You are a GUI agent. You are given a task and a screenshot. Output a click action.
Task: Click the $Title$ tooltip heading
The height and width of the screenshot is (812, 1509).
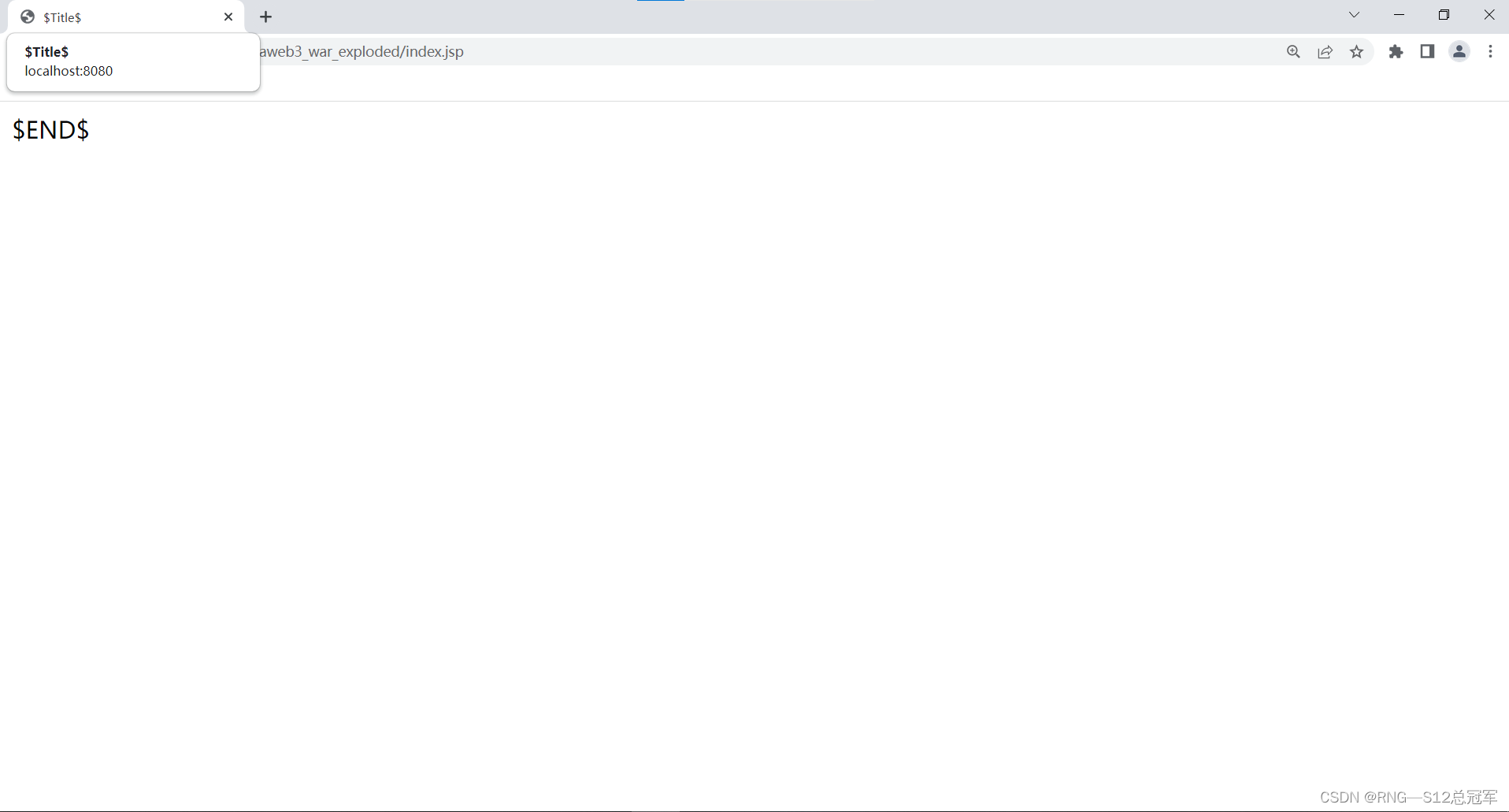(x=46, y=51)
